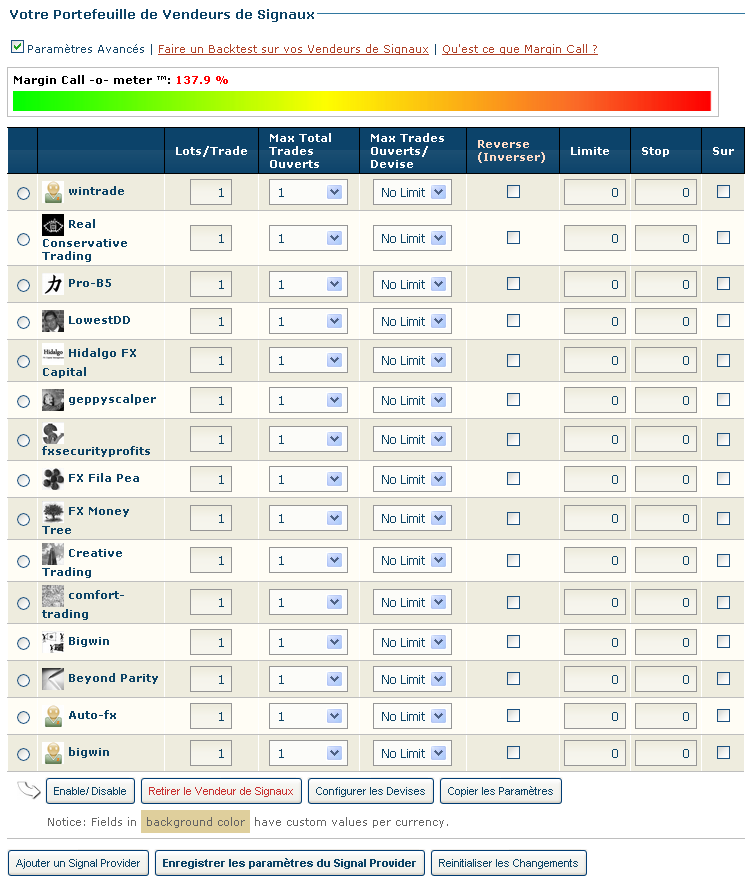Viewport: 753px width, 880px height.
Task: Click the Real Conservative Trading logo icon
Action: (53, 225)
